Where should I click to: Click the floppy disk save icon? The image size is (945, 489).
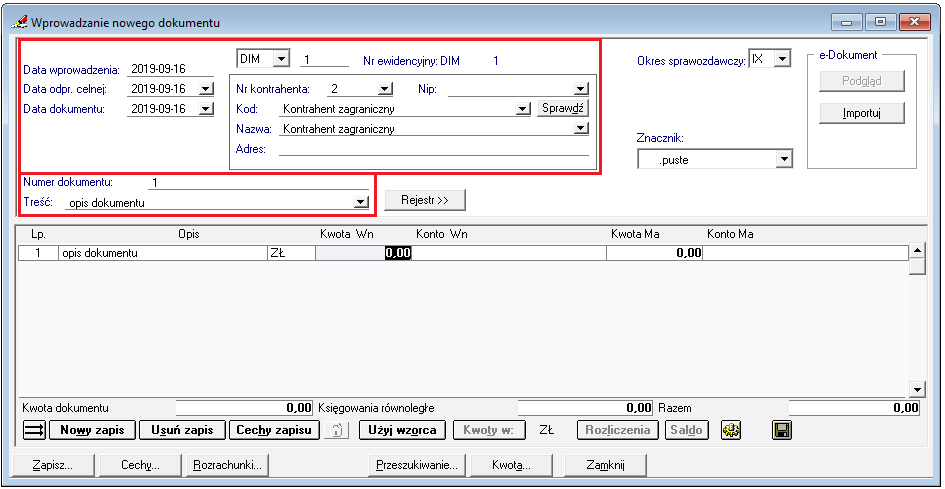click(x=782, y=431)
